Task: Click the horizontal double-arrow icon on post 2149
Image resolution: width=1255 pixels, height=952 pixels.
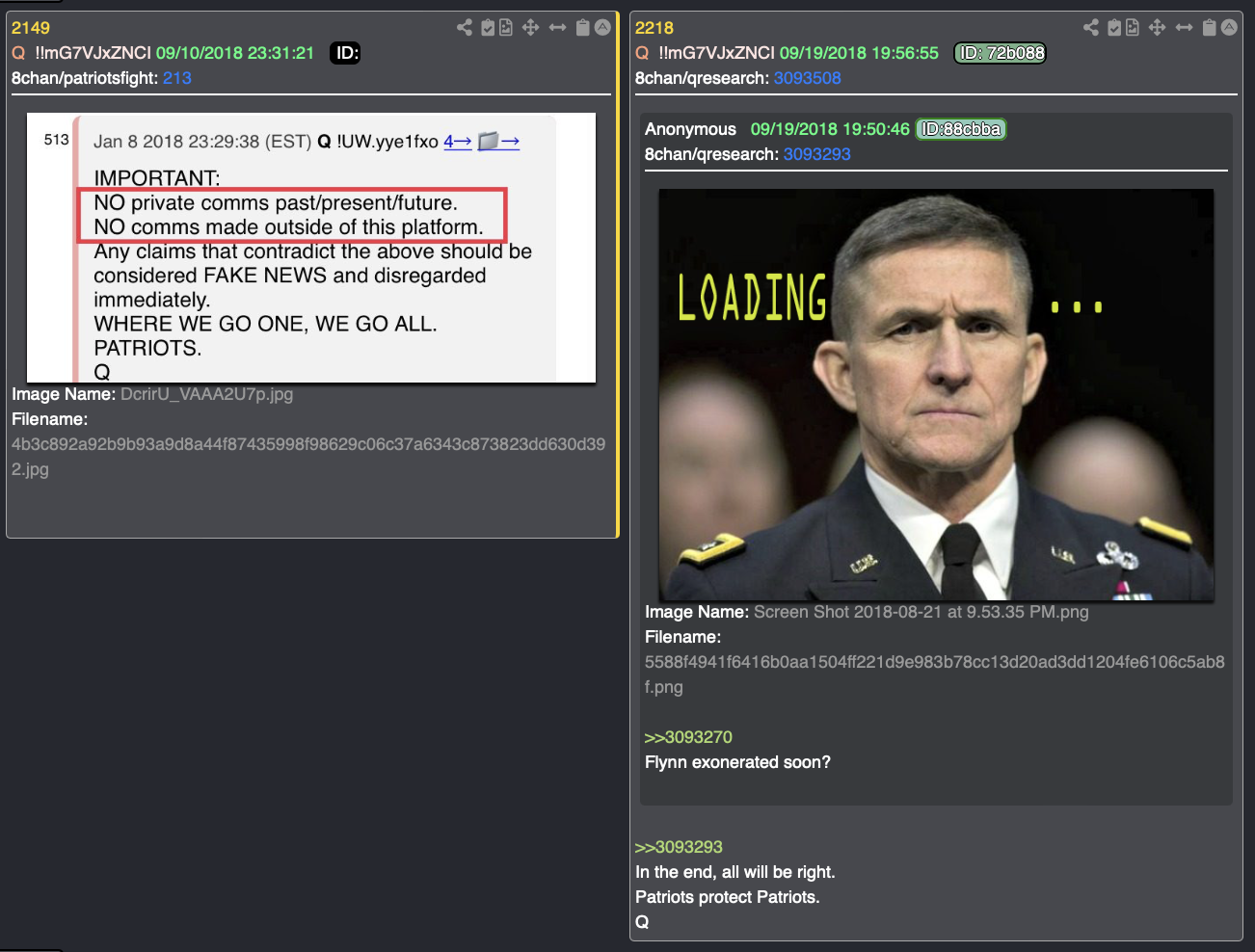Action: point(557,27)
